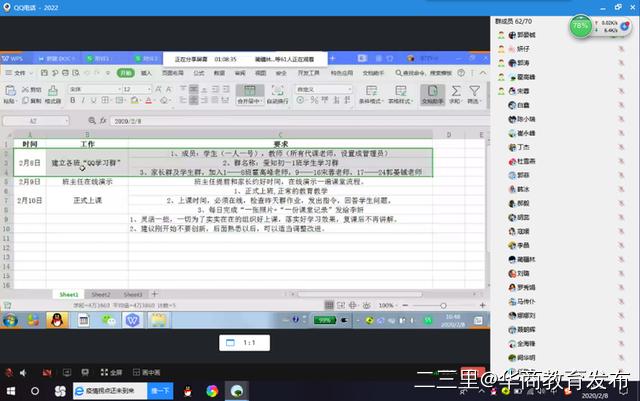
Task: Toggle Italic formatting I button
Action: point(83,100)
